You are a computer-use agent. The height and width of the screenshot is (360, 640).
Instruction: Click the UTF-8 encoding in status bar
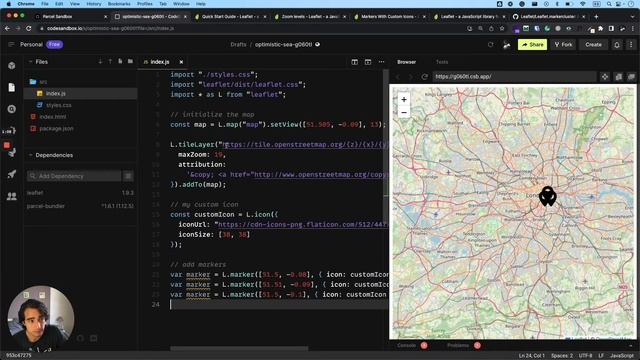pos(585,356)
